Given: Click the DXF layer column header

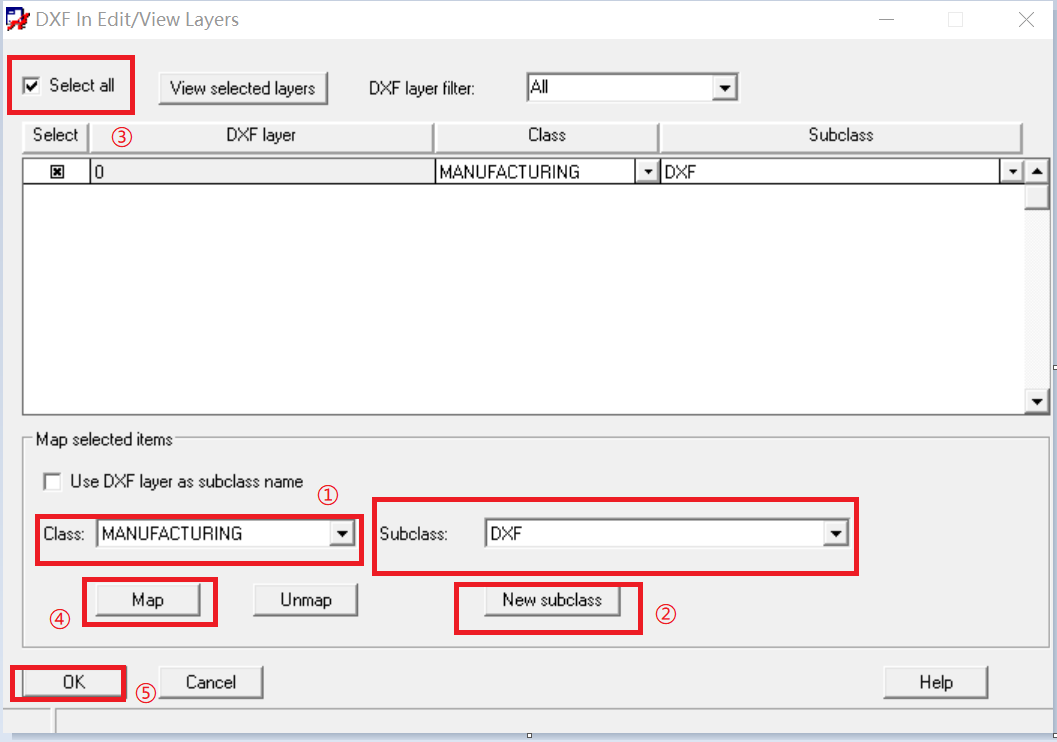Looking at the screenshot, I should click(262, 135).
